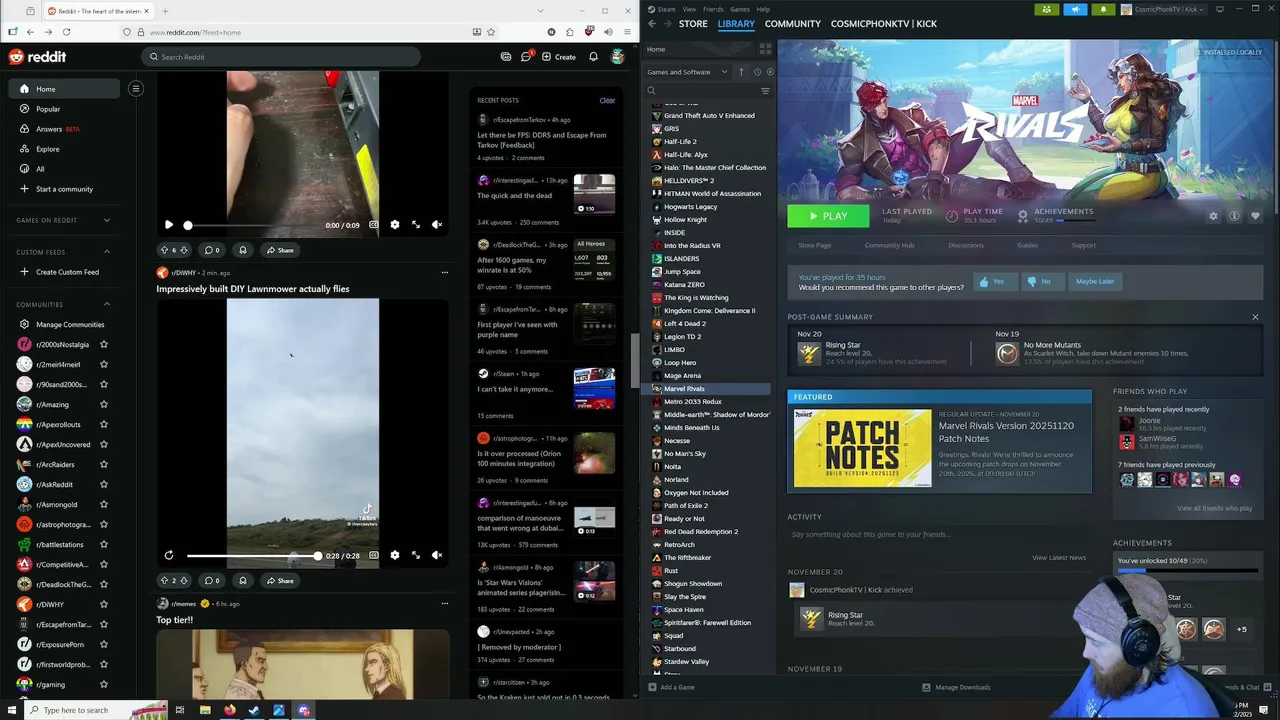Click Create post button on Reddit
The height and width of the screenshot is (720, 1280).
tap(559, 57)
